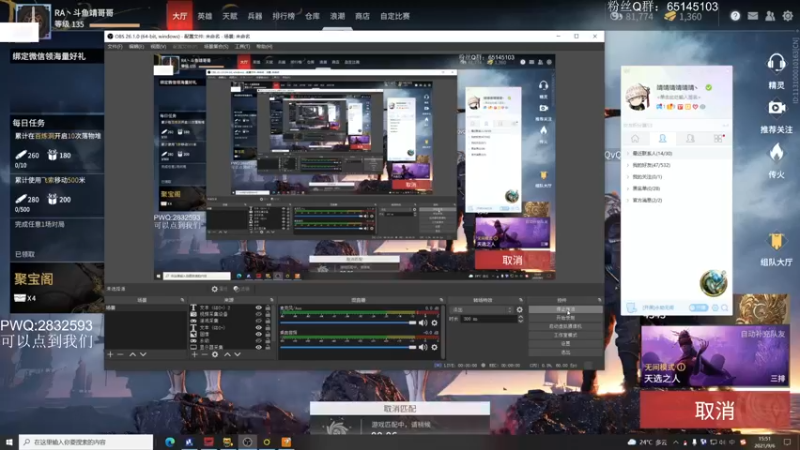Switch to the game 英雄 tab
The image size is (800, 450).
[x=205, y=16]
